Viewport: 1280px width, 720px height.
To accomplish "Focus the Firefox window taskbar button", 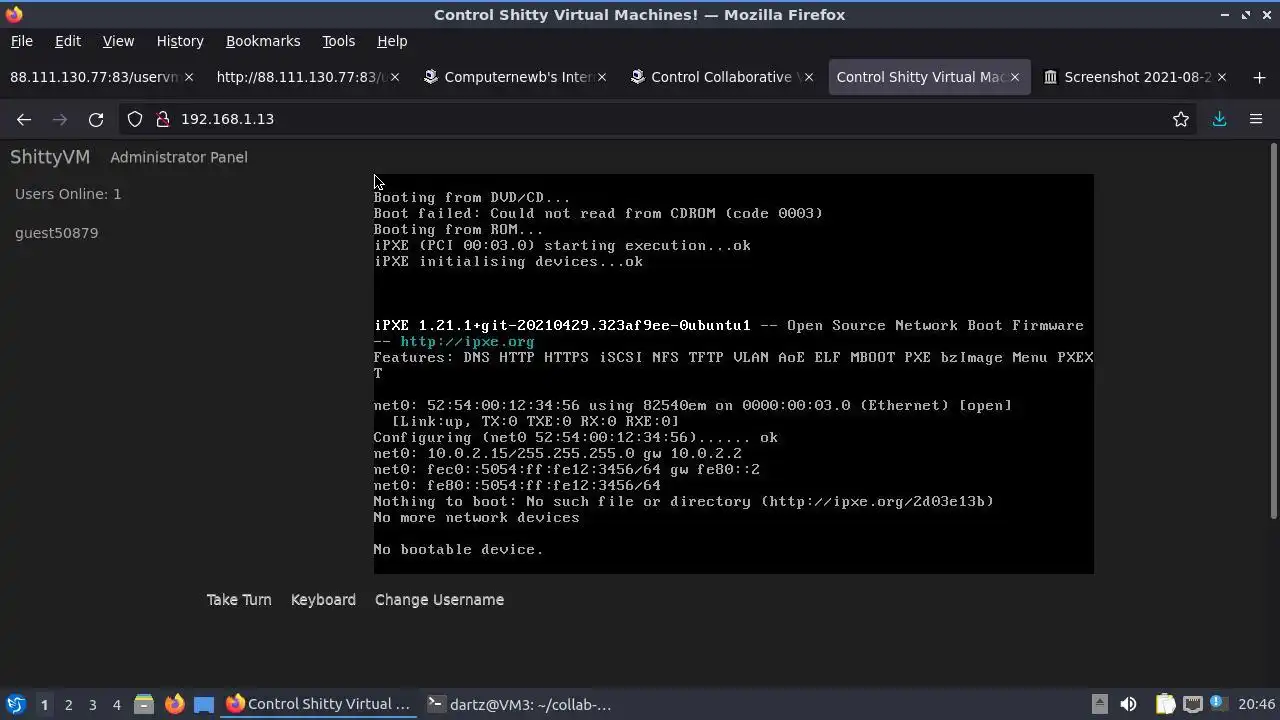I will (x=319, y=704).
